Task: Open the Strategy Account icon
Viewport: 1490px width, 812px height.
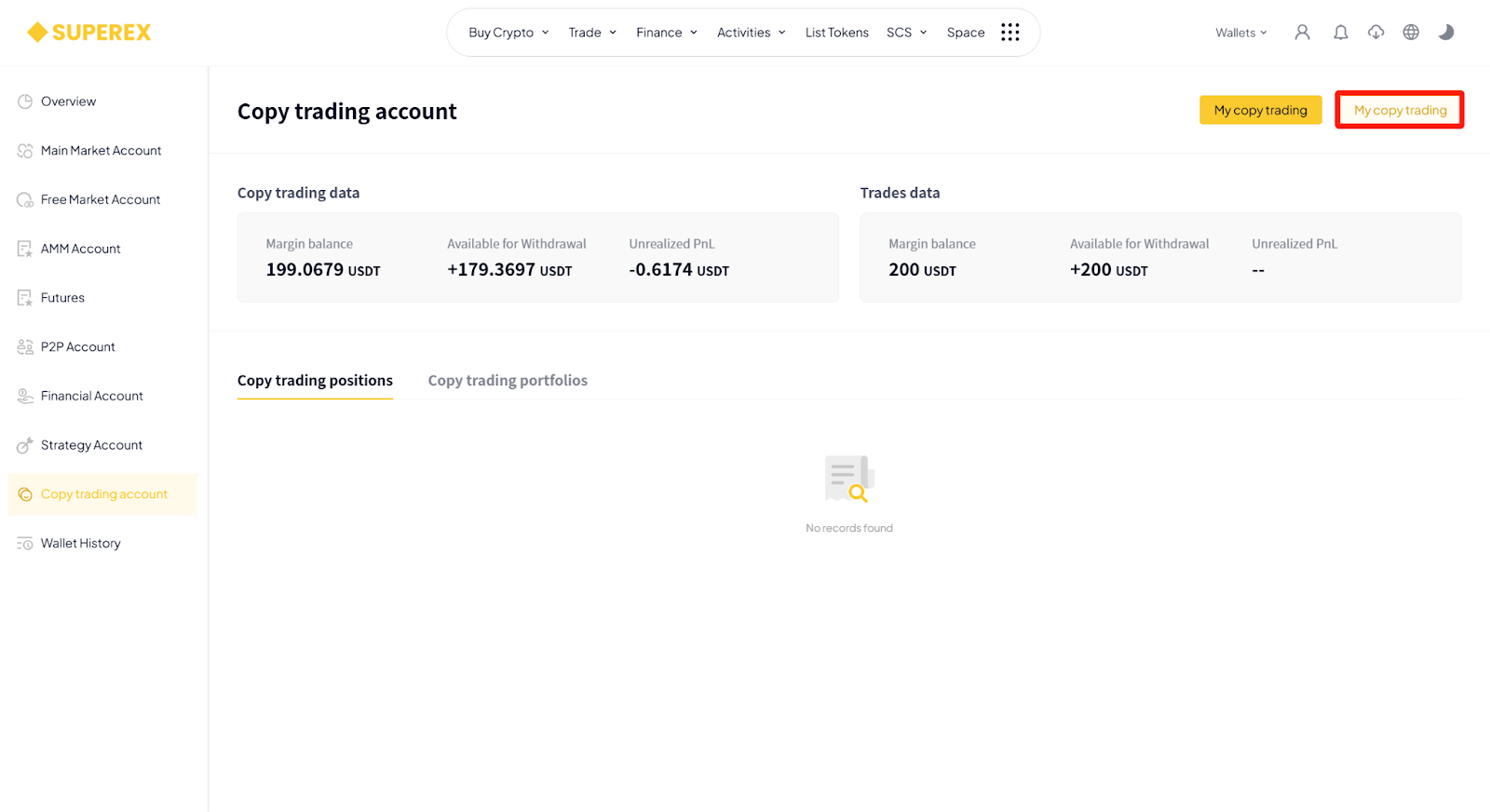Action: (x=25, y=445)
